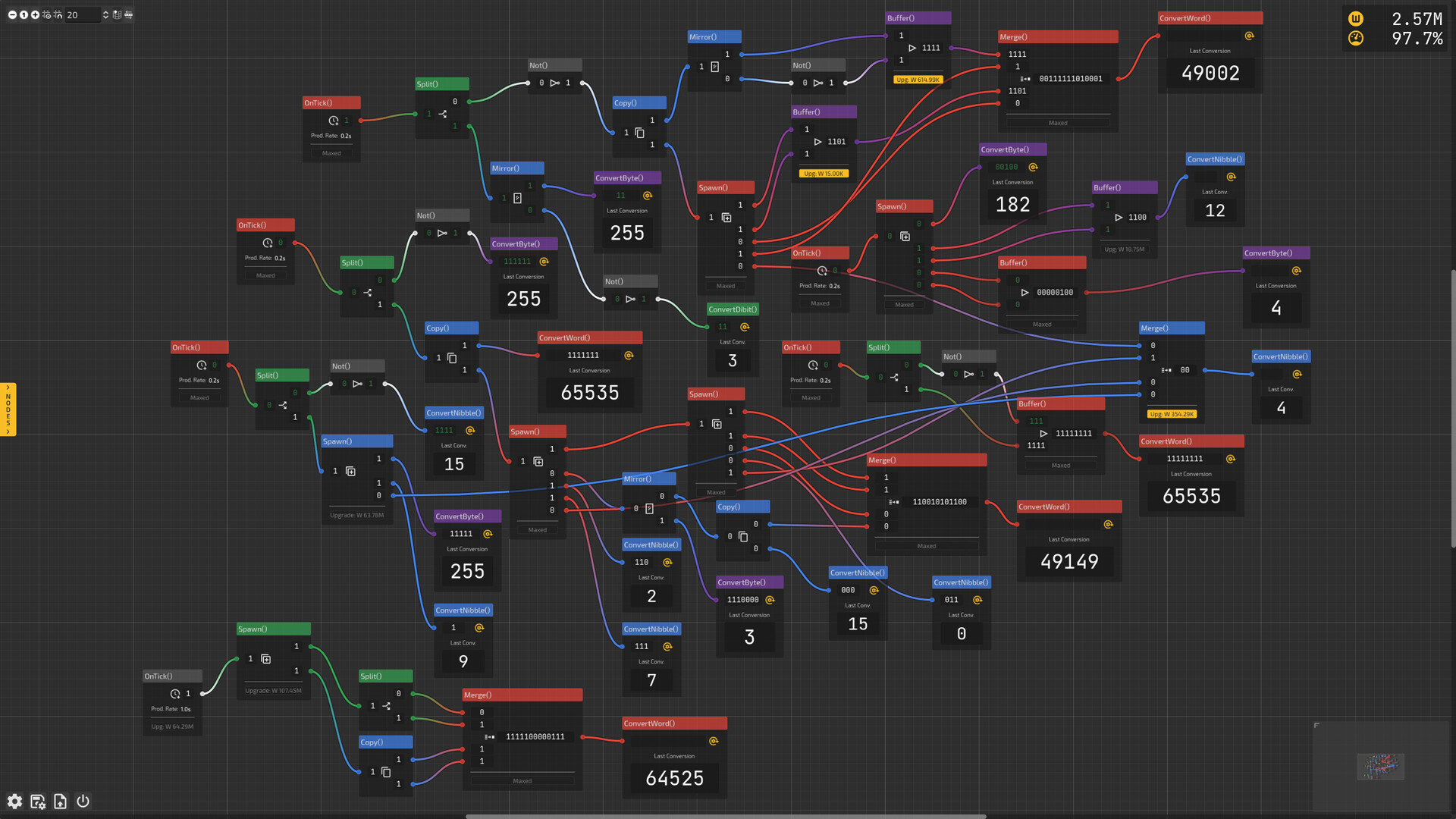Upgrade Buffer for W 18.75M
The image size is (1456, 819).
click(x=1125, y=249)
